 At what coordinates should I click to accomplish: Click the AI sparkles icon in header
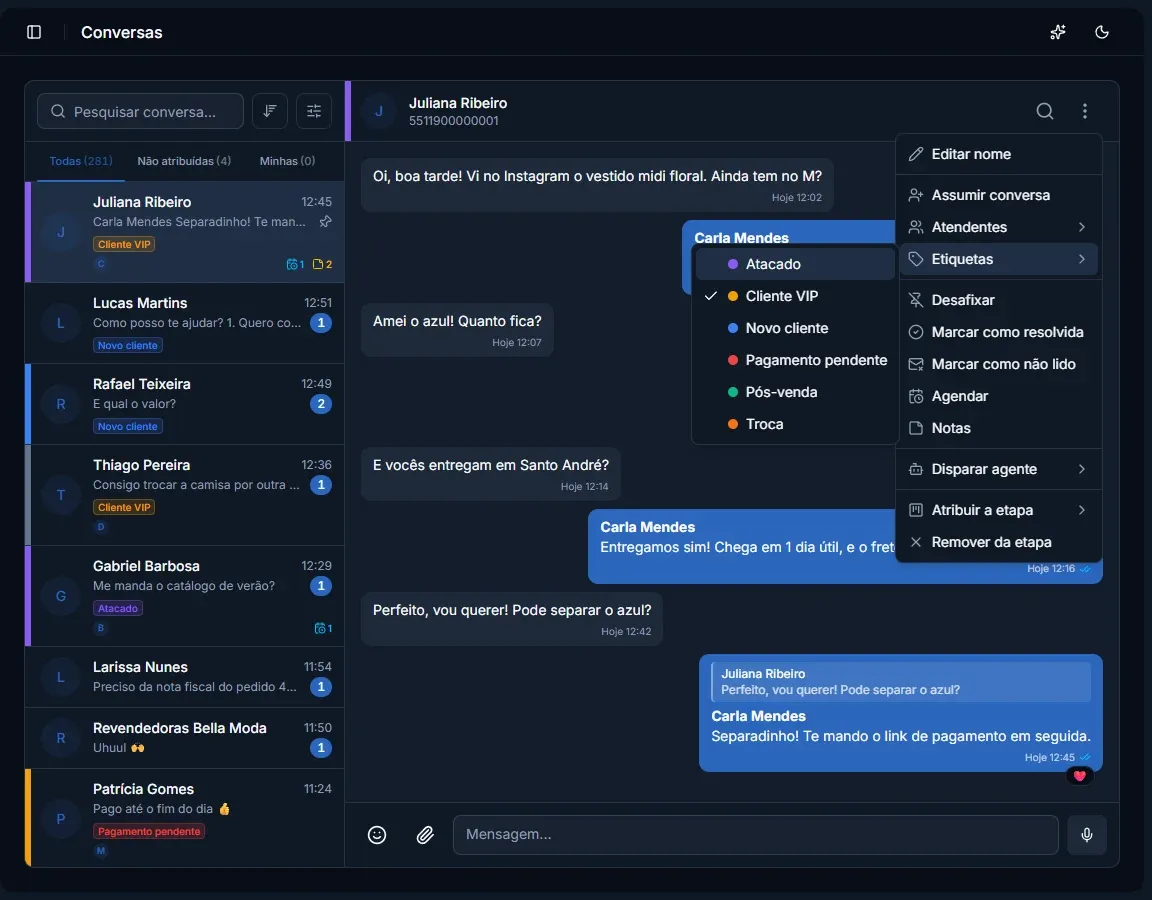pyautogui.click(x=1057, y=32)
